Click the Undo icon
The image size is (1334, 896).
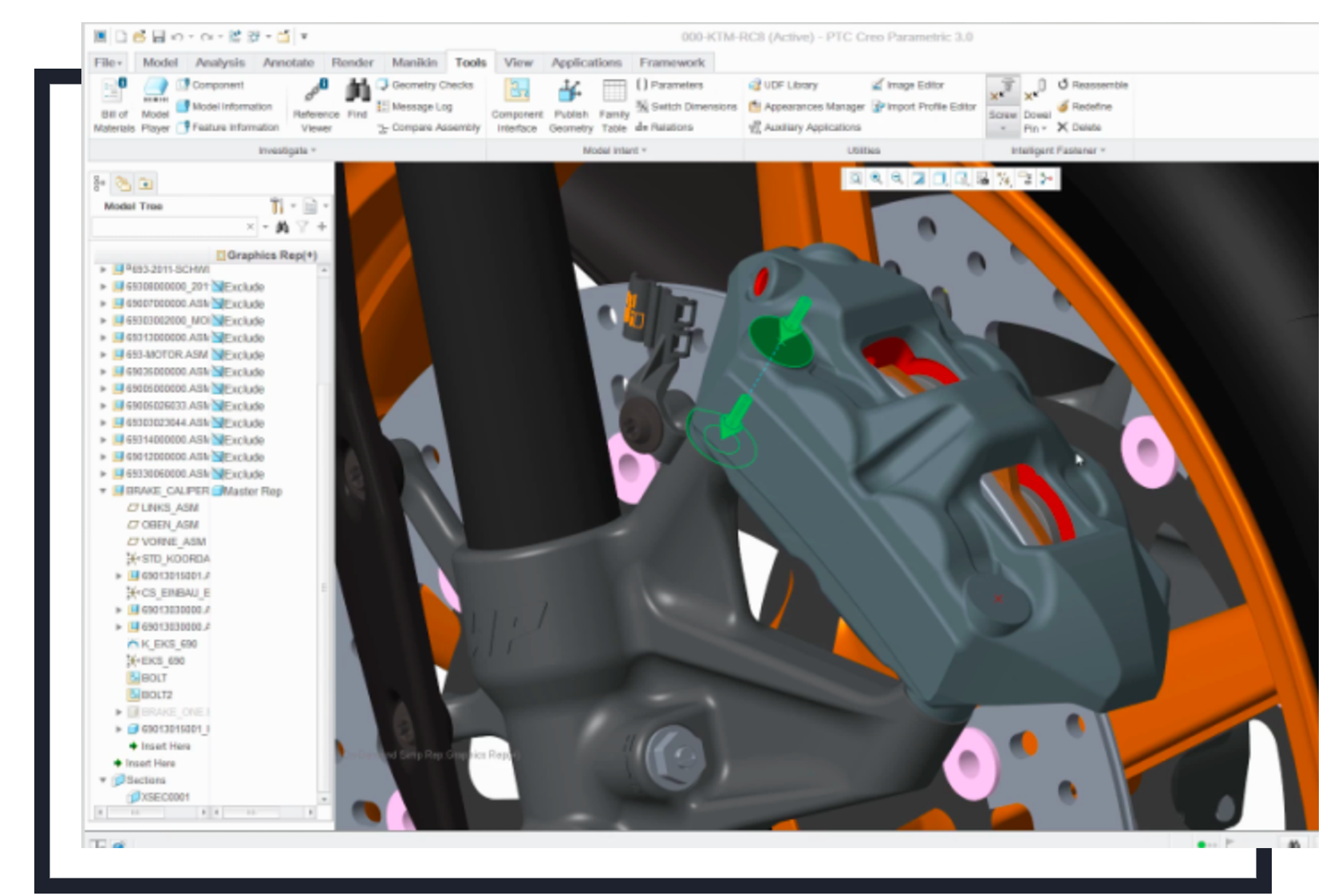(x=177, y=37)
